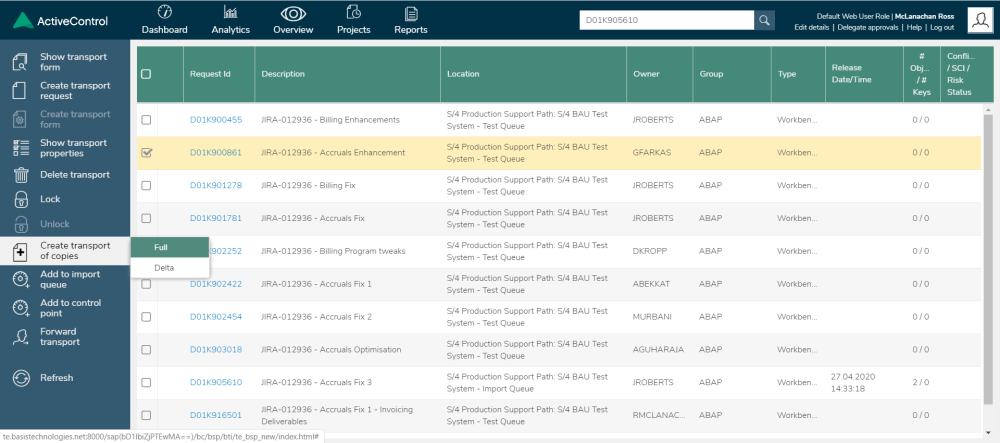This screenshot has width=1000, height=443.
Task: Click the greyed Unlock icon
Action: tap(21, 224)
